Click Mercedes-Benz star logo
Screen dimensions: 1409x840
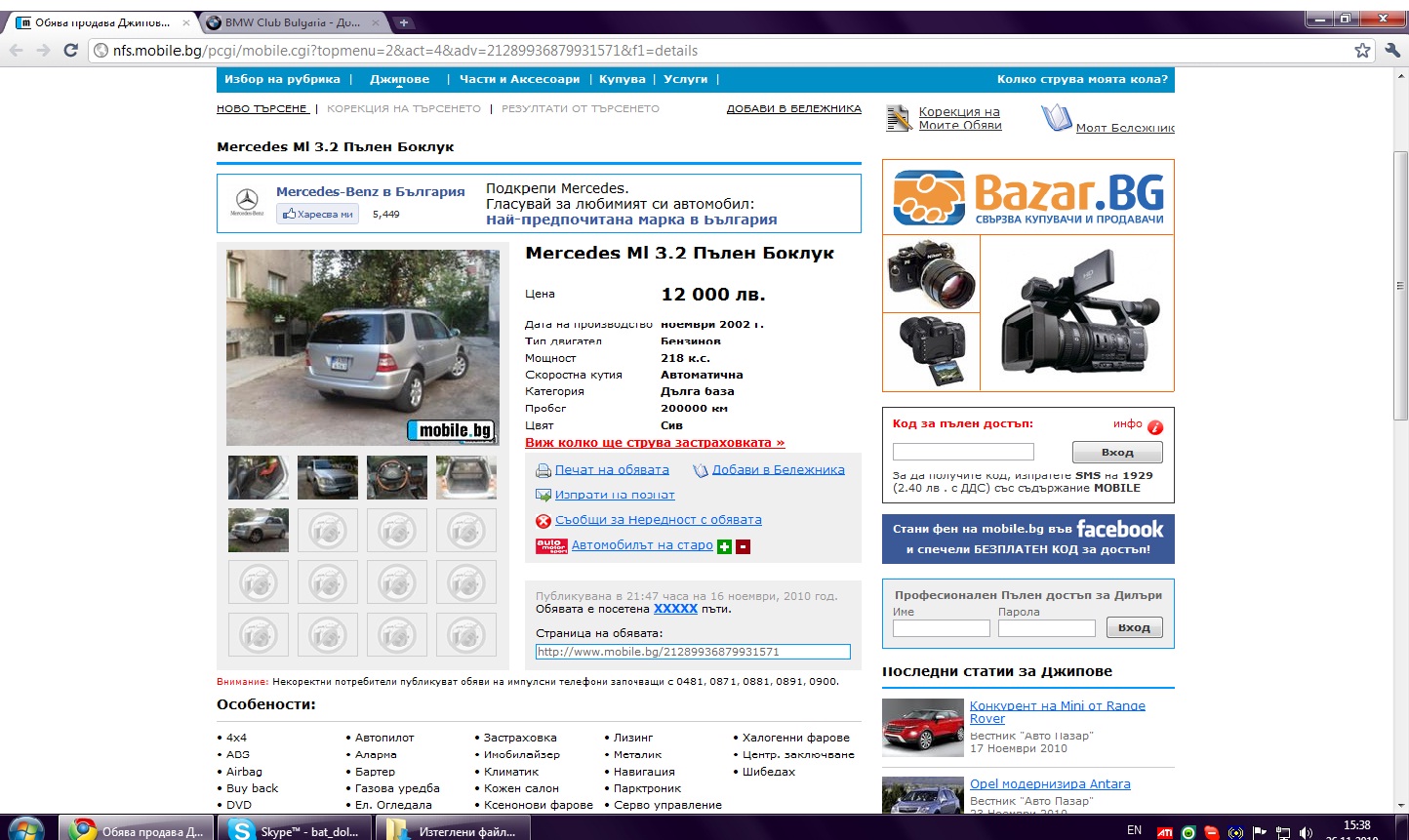247,202
